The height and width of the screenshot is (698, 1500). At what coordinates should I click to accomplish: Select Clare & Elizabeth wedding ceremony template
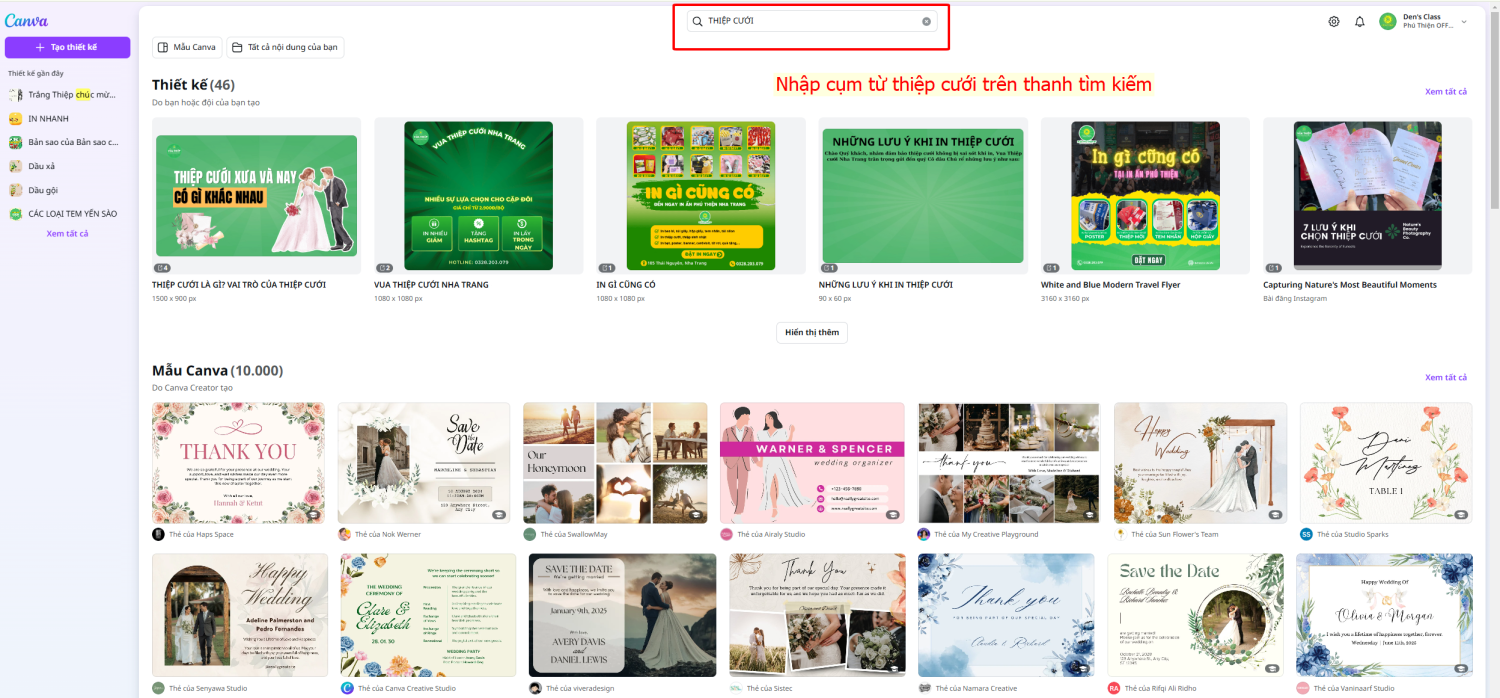pos(427,615)
